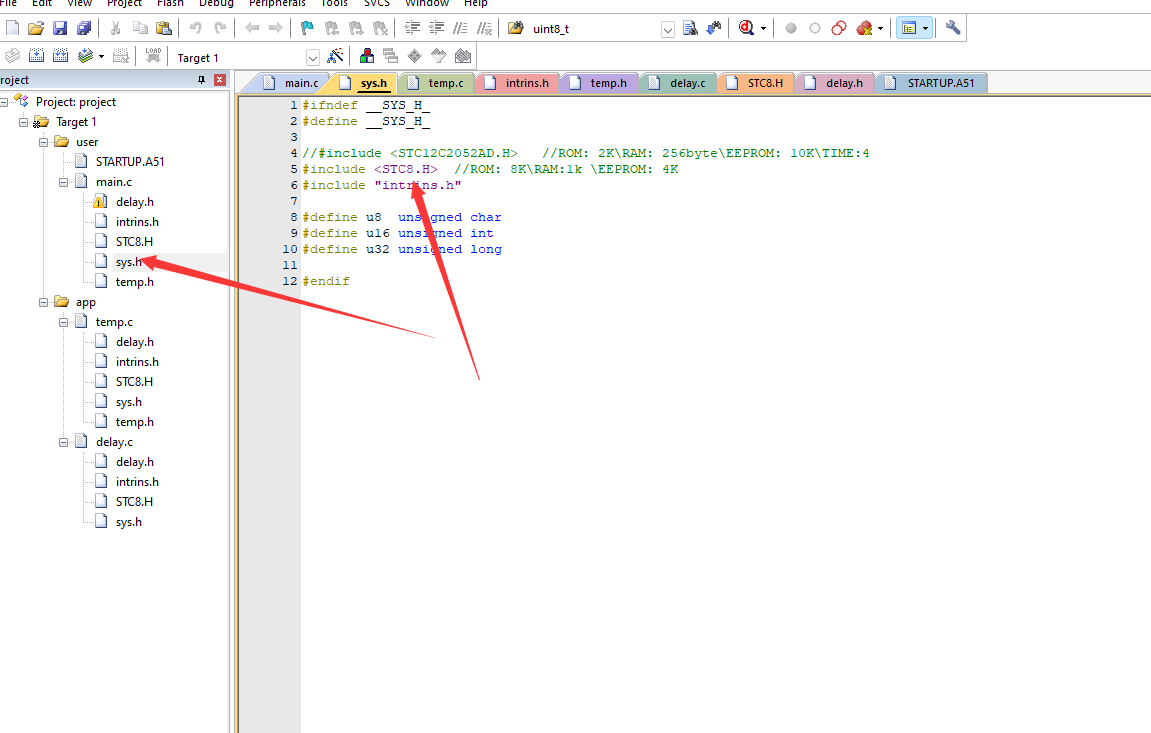This screenshot has width=1151, height=733.
Task: Switch to the intrins.h editor tab
Action: tap(518, 83)
